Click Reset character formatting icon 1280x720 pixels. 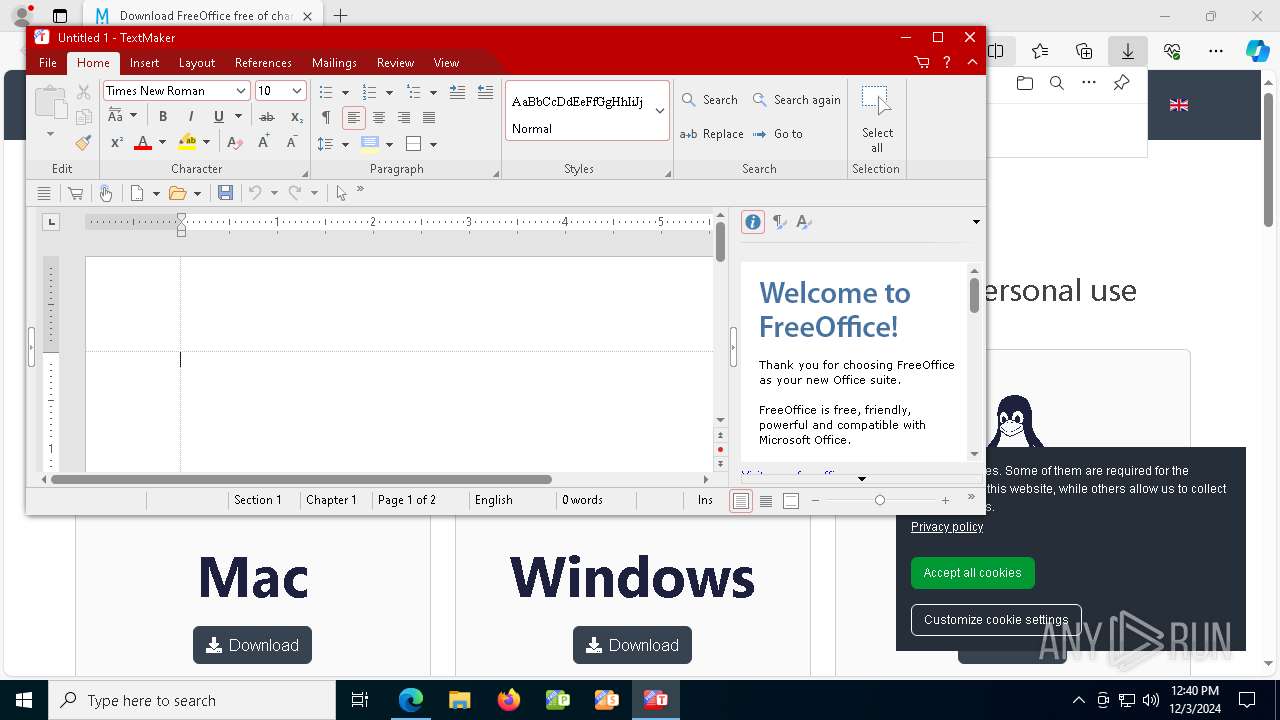pyautogui.click(x=234, y=143)
